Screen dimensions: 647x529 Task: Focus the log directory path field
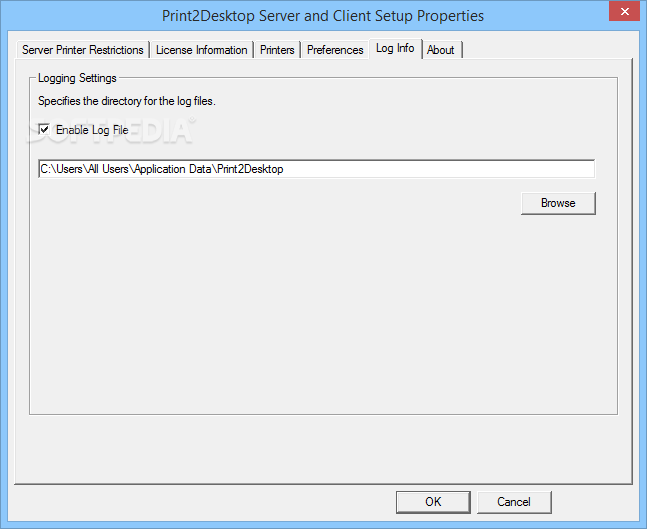(316, 169)
